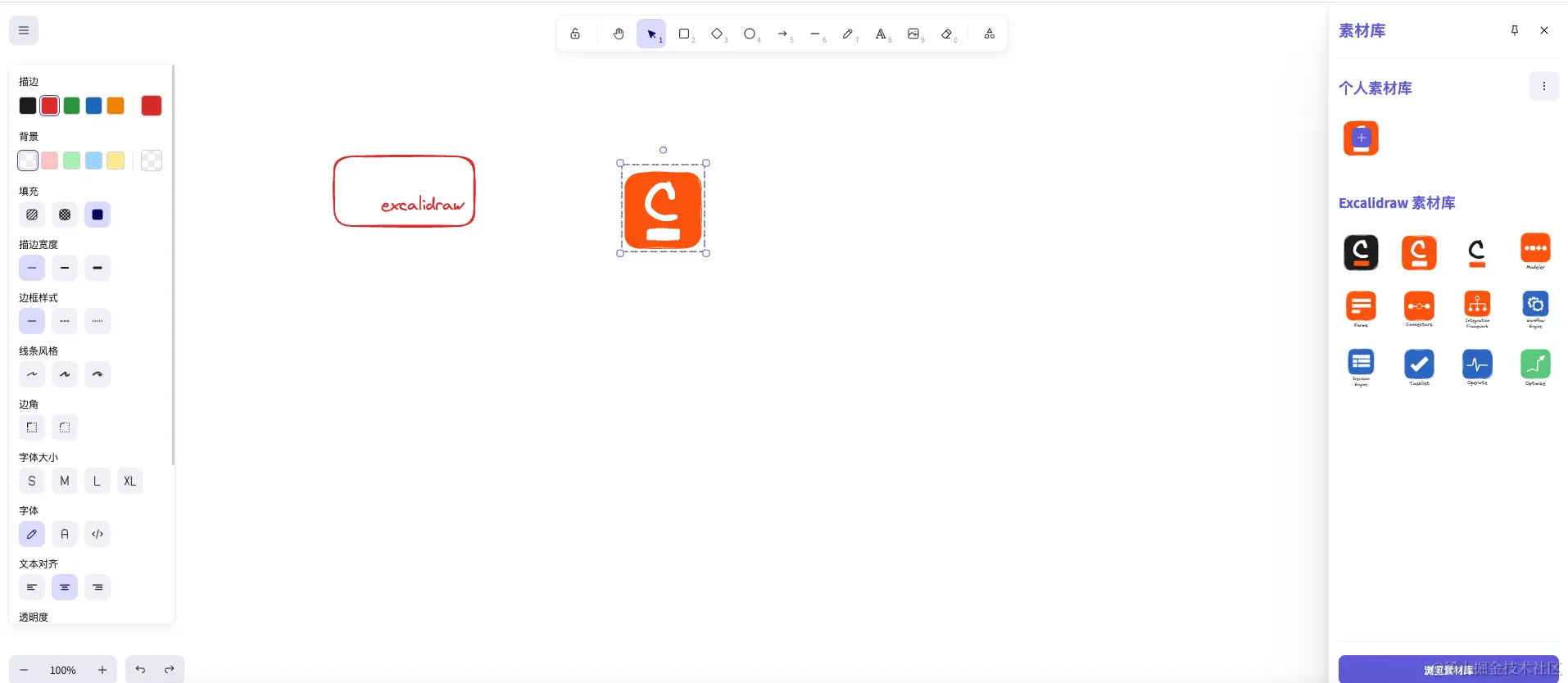
Task: Set line sloppiness to cartoonist
Action: pyautogui.click(x=97, y=374)
